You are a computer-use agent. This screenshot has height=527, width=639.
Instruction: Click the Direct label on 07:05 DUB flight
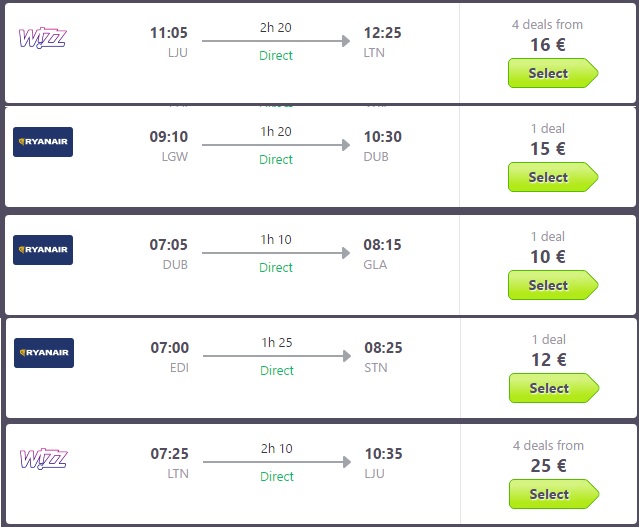click(x=276, y=267)
